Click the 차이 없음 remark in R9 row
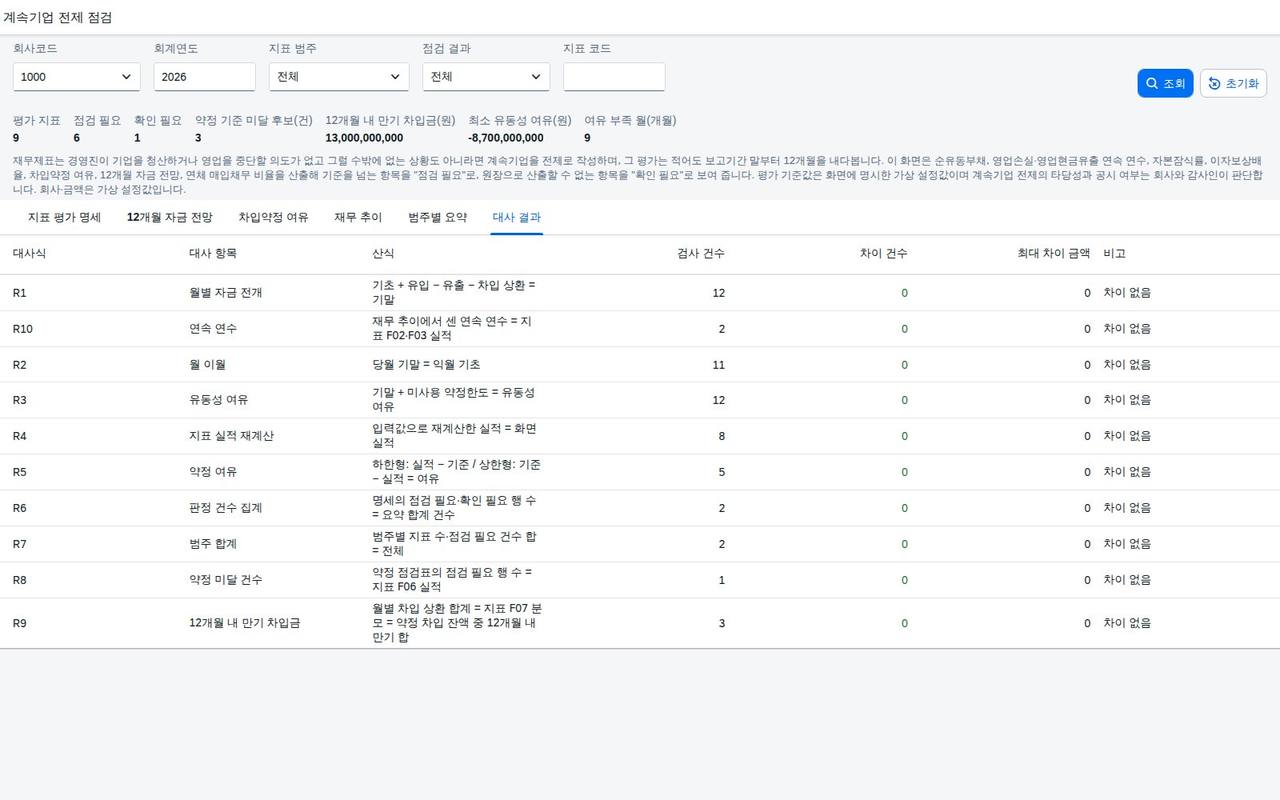The width and height of the screenshot is (1280, 800). click(1128, 623)
